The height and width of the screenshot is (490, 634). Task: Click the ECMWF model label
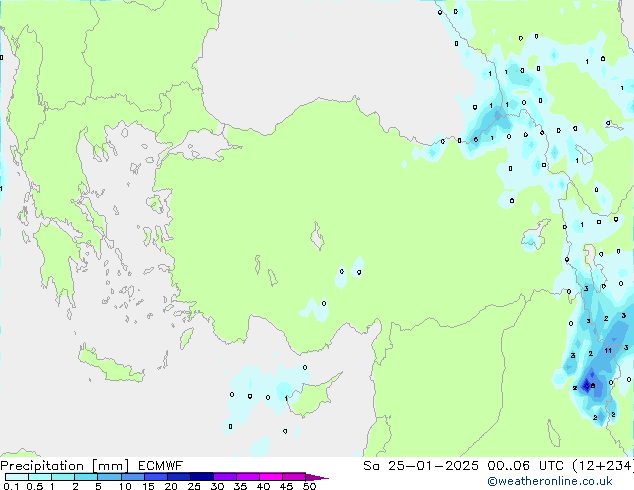154,466
